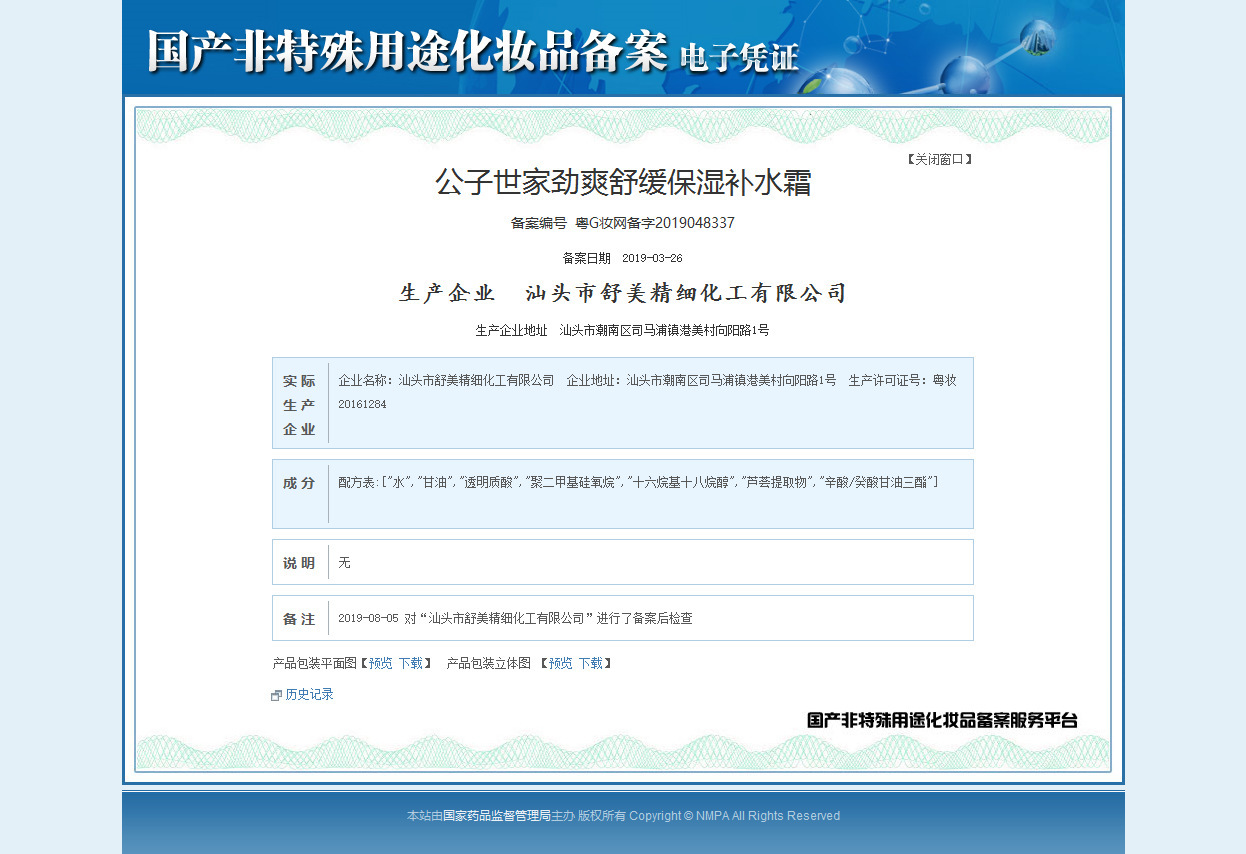
Task: Select product title 公子世家劲爽舒缓保湿补水霜
Action: point(623,183)
